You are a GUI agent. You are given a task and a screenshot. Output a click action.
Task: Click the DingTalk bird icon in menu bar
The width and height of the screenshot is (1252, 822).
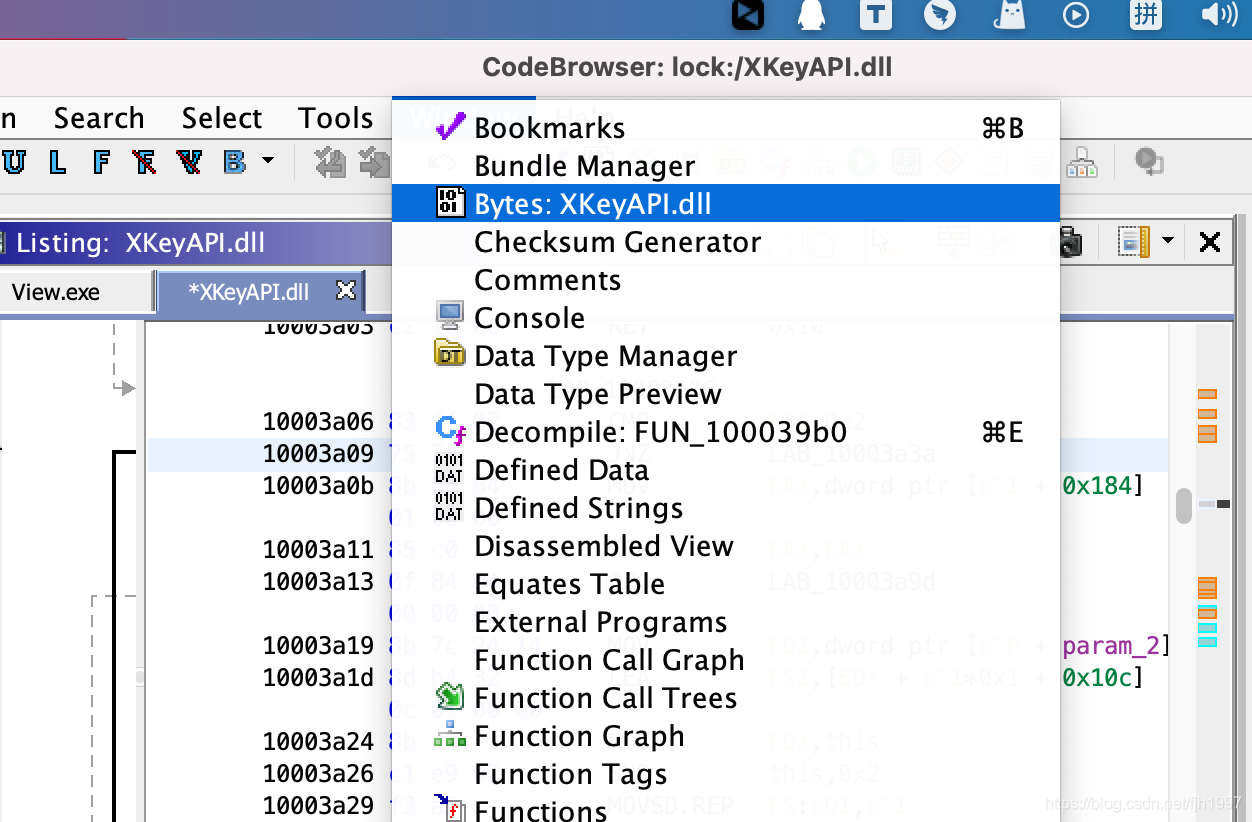pyautogui.click(x=940, y=15)
